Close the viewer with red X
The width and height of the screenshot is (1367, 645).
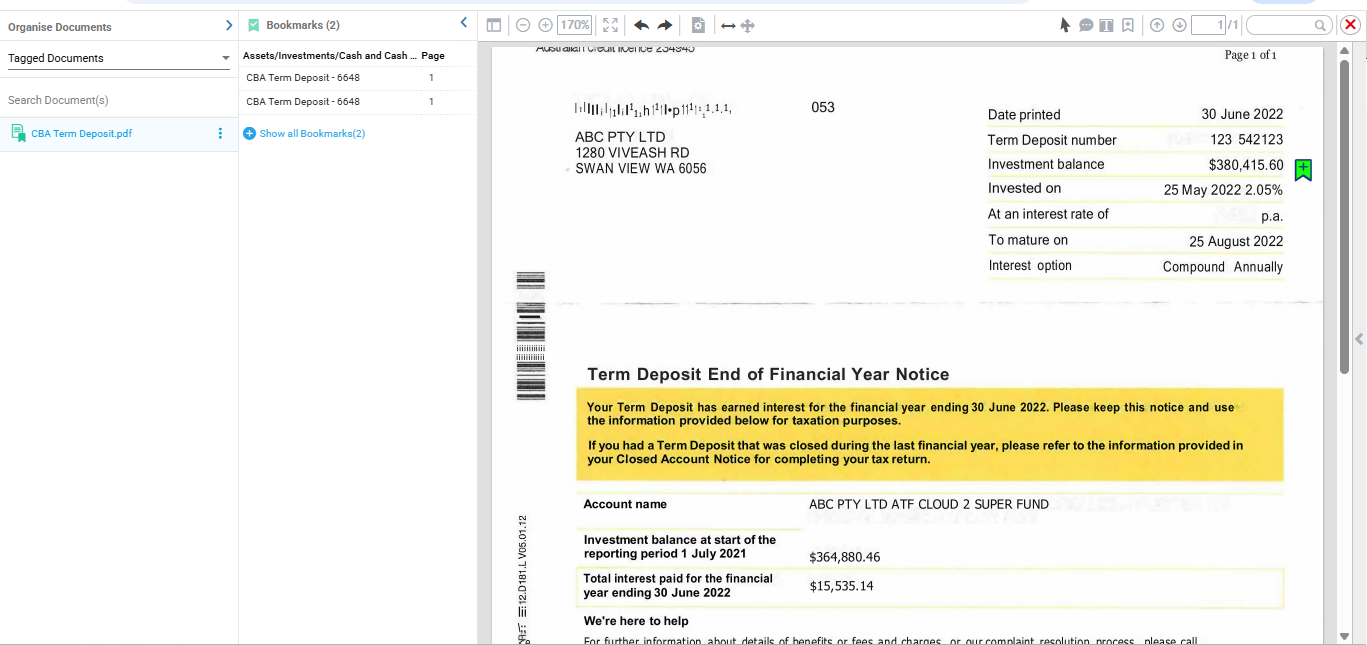tap(1350, 25)
